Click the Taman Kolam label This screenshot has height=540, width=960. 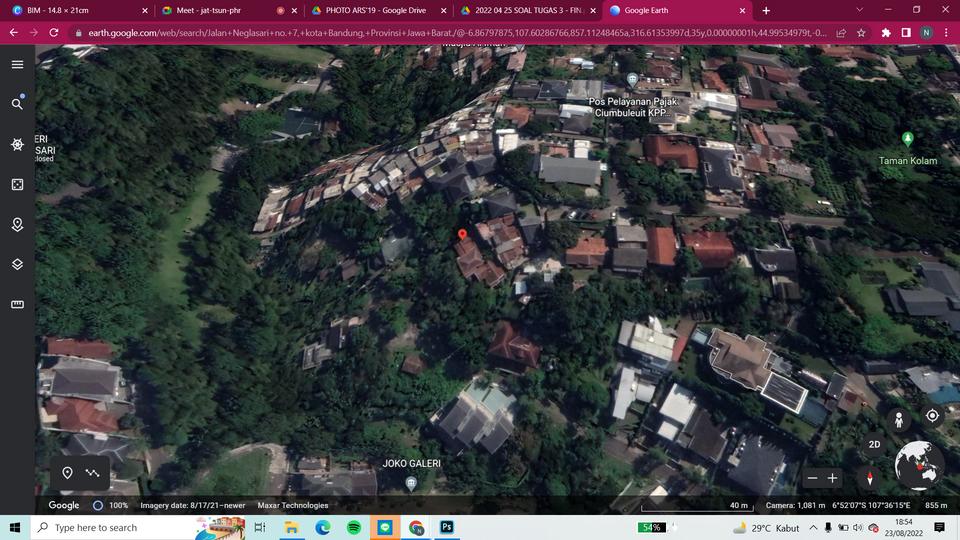point(907,160)
